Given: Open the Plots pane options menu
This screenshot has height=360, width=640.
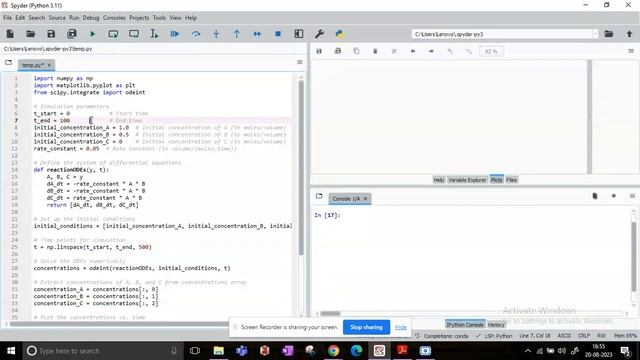Looking at the screenshot, I should point(631,51).
